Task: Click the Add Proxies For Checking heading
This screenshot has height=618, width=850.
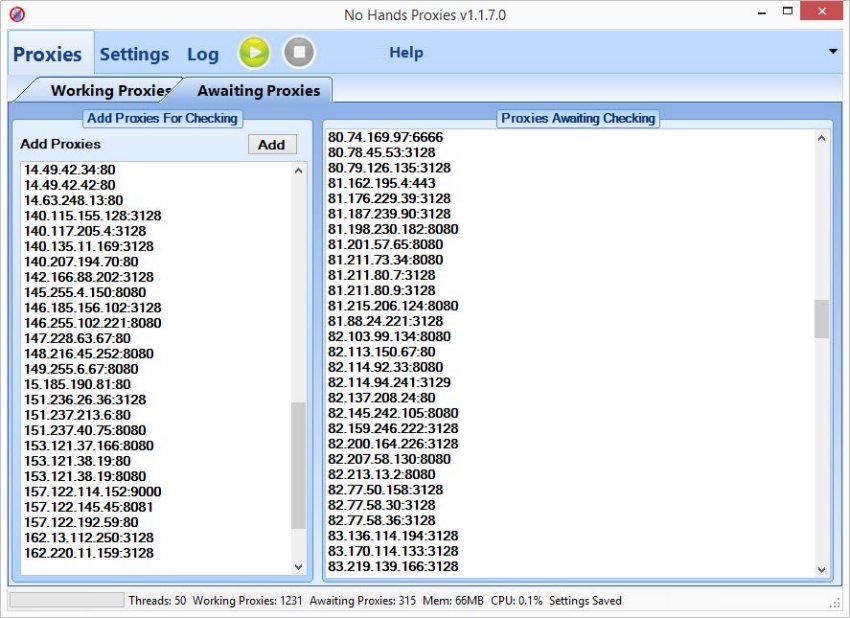Action: [163, 118]
